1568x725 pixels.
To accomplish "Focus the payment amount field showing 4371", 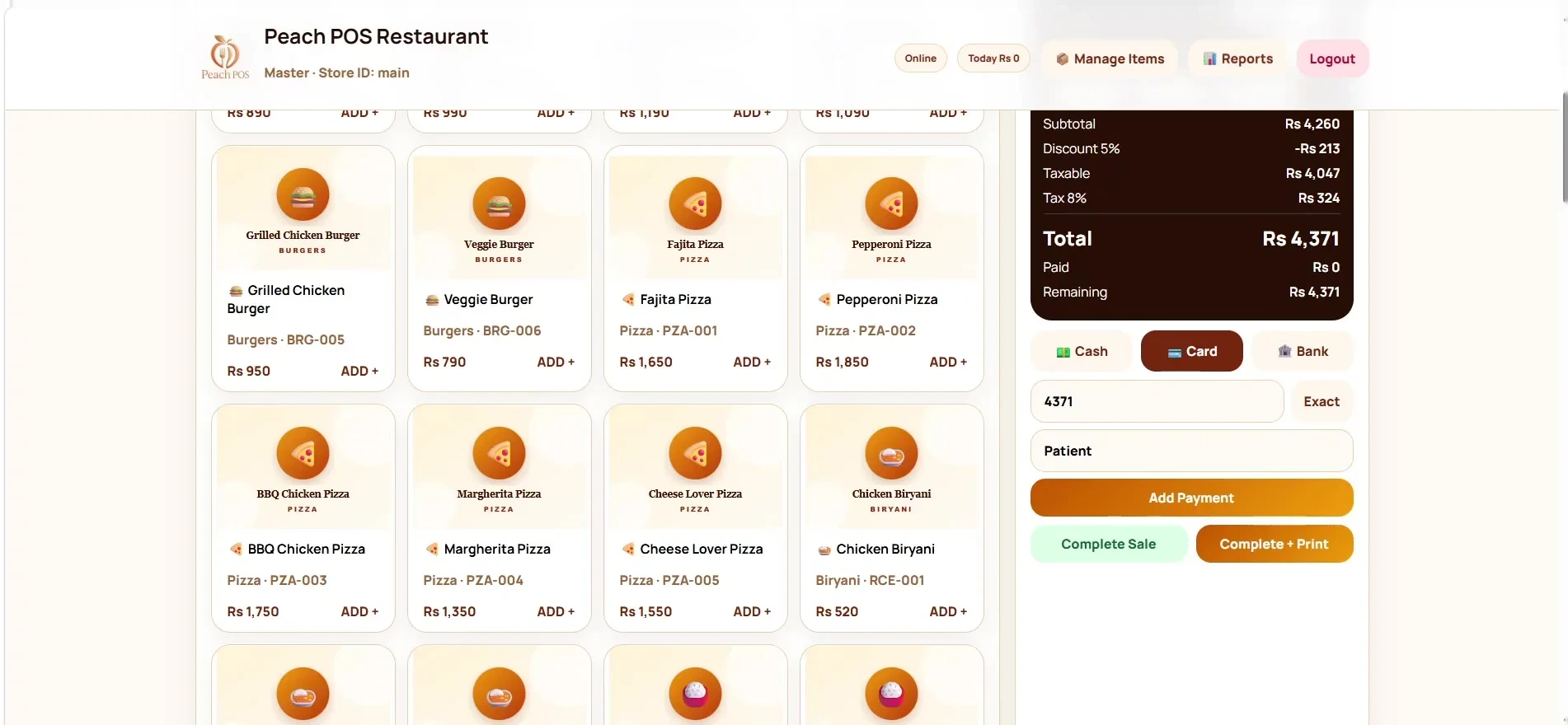I will pos(1157,401).
